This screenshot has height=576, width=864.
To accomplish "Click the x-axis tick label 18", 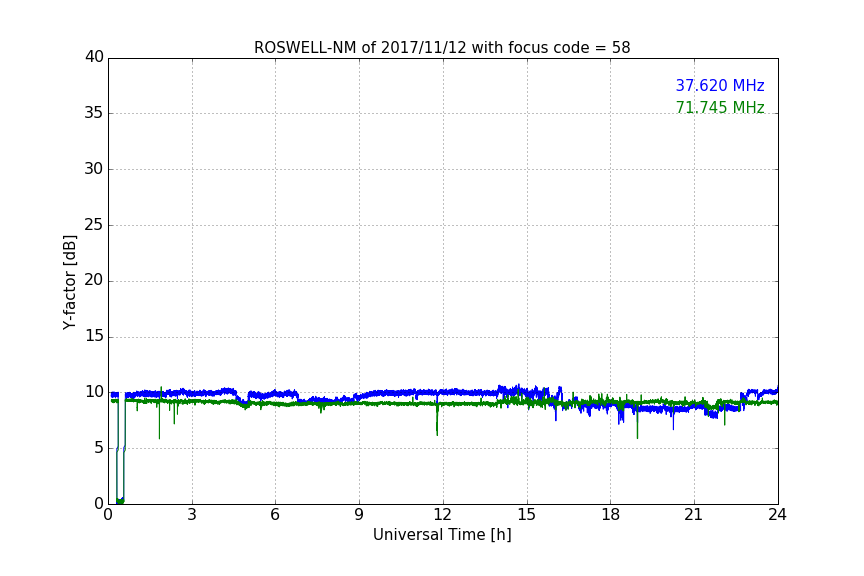I will (x=611, y=515).
